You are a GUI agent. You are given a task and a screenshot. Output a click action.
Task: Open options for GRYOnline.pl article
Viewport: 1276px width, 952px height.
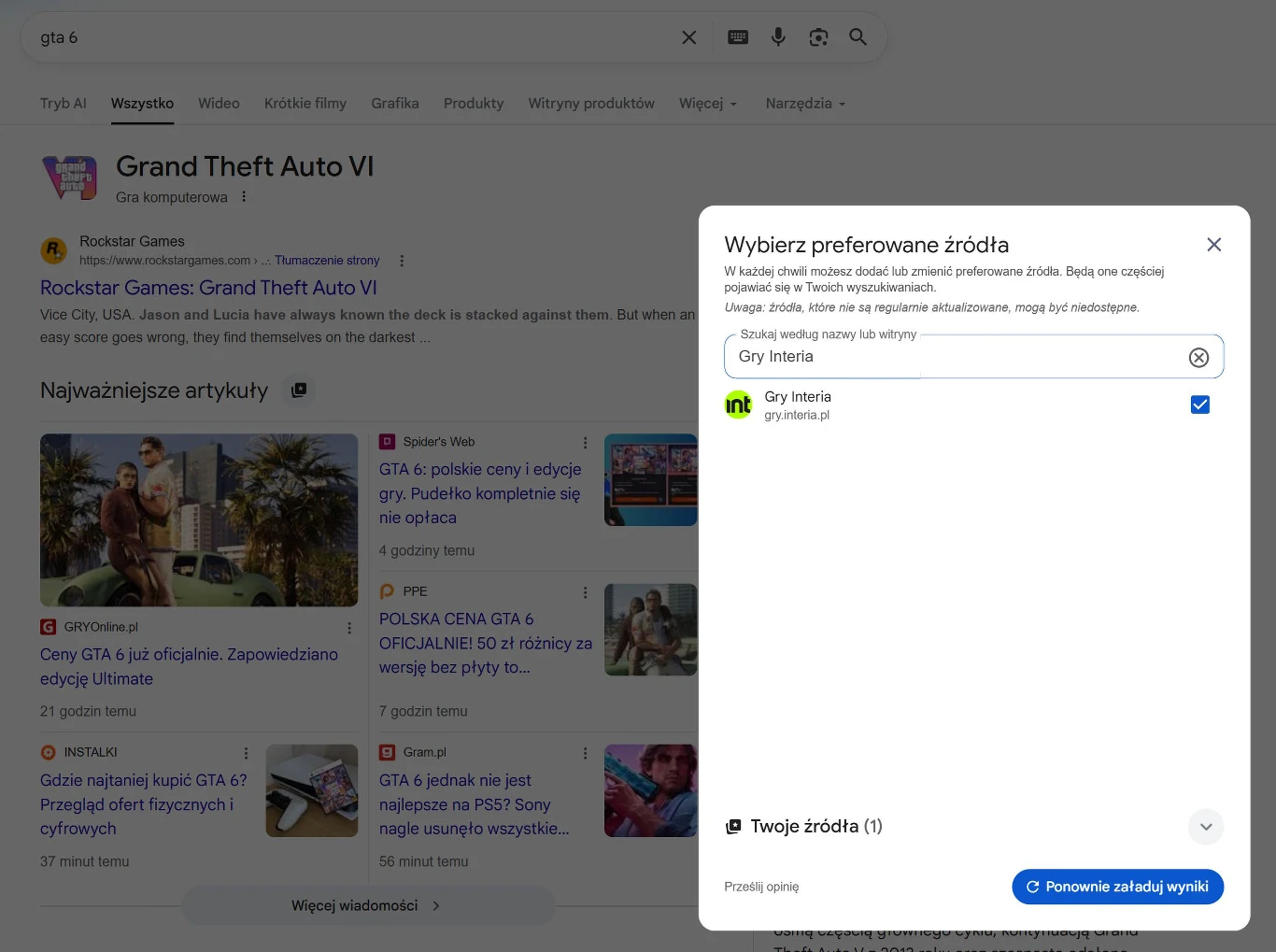349,628
